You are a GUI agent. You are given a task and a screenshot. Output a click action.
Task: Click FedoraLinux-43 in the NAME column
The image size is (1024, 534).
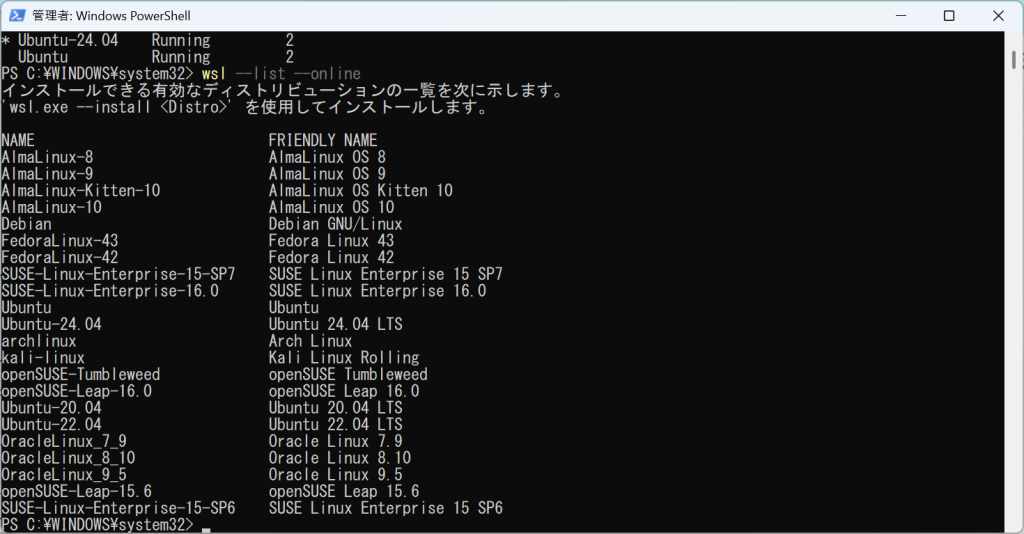60,241
